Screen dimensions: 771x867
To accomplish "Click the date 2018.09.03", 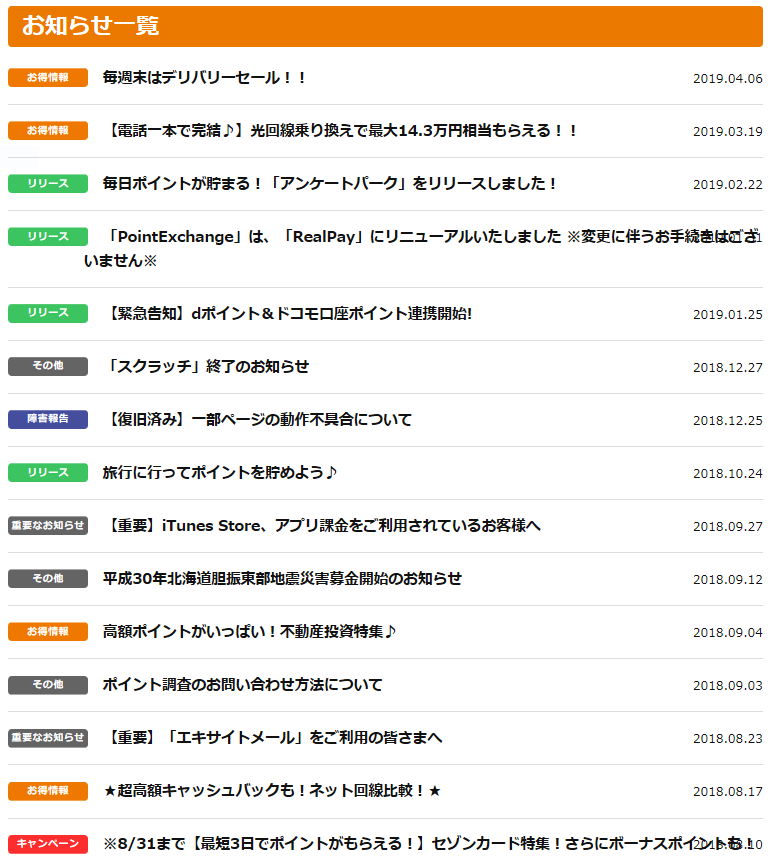I will tap(728, 686).
